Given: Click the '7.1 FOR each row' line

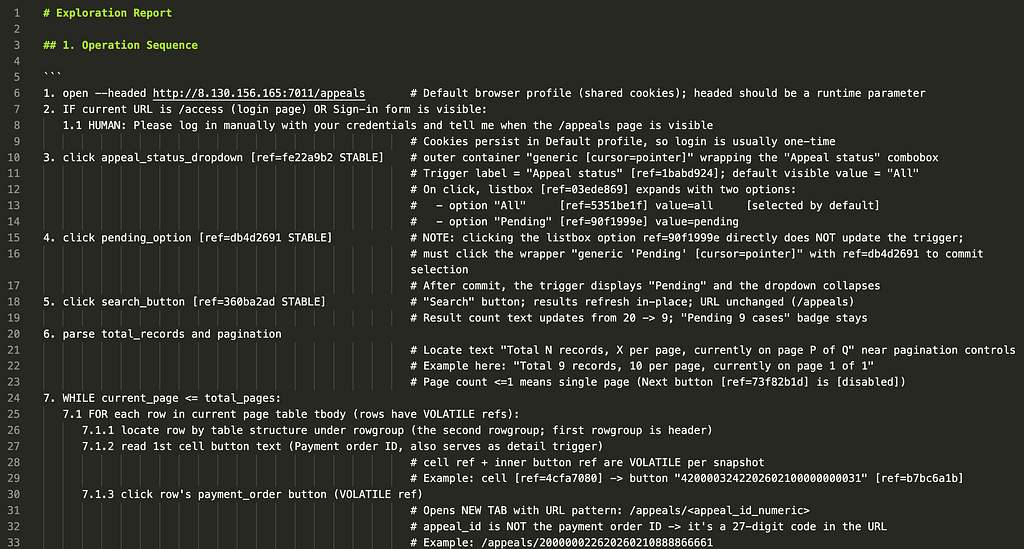Looking at the screenshot, I should tap(291, 415).
